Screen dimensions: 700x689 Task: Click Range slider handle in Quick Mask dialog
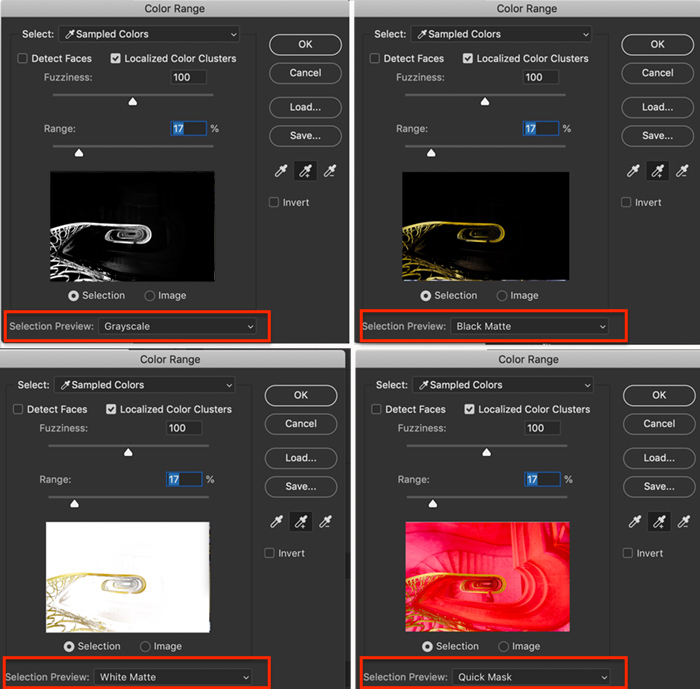click(x=433, y=504)
